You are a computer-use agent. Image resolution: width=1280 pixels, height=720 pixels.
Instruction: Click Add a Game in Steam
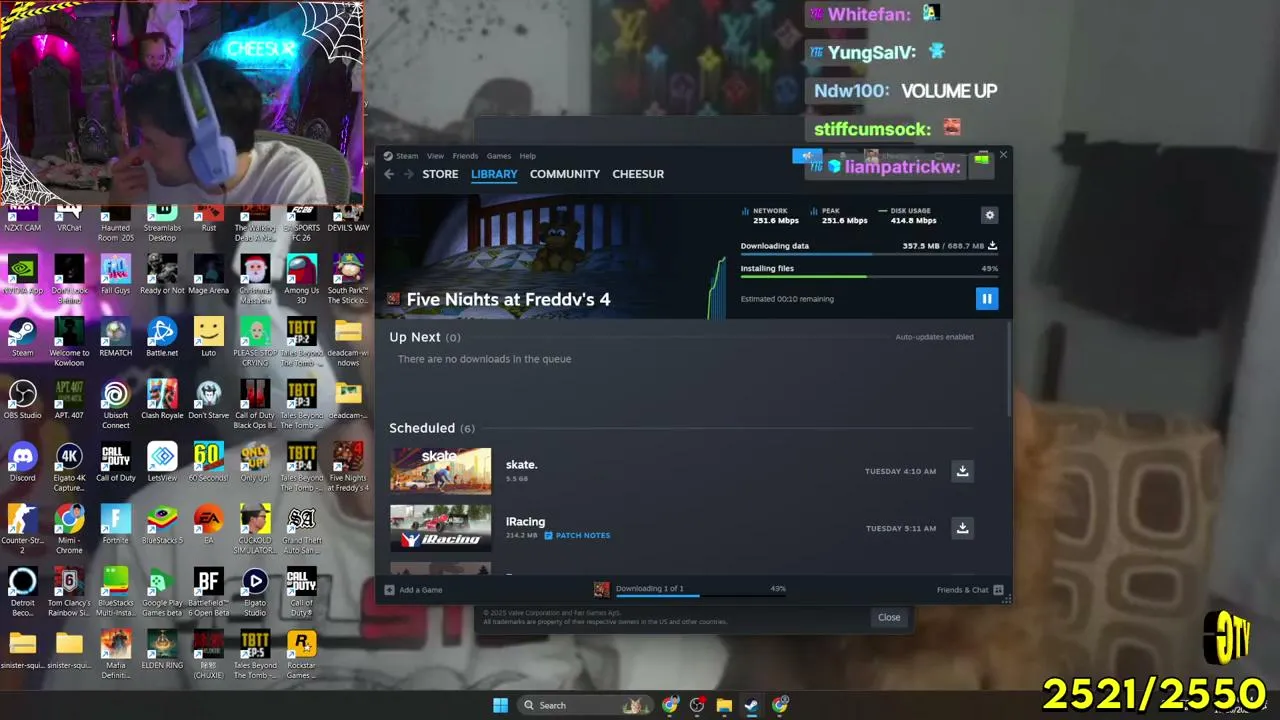(x=414, y=590)
